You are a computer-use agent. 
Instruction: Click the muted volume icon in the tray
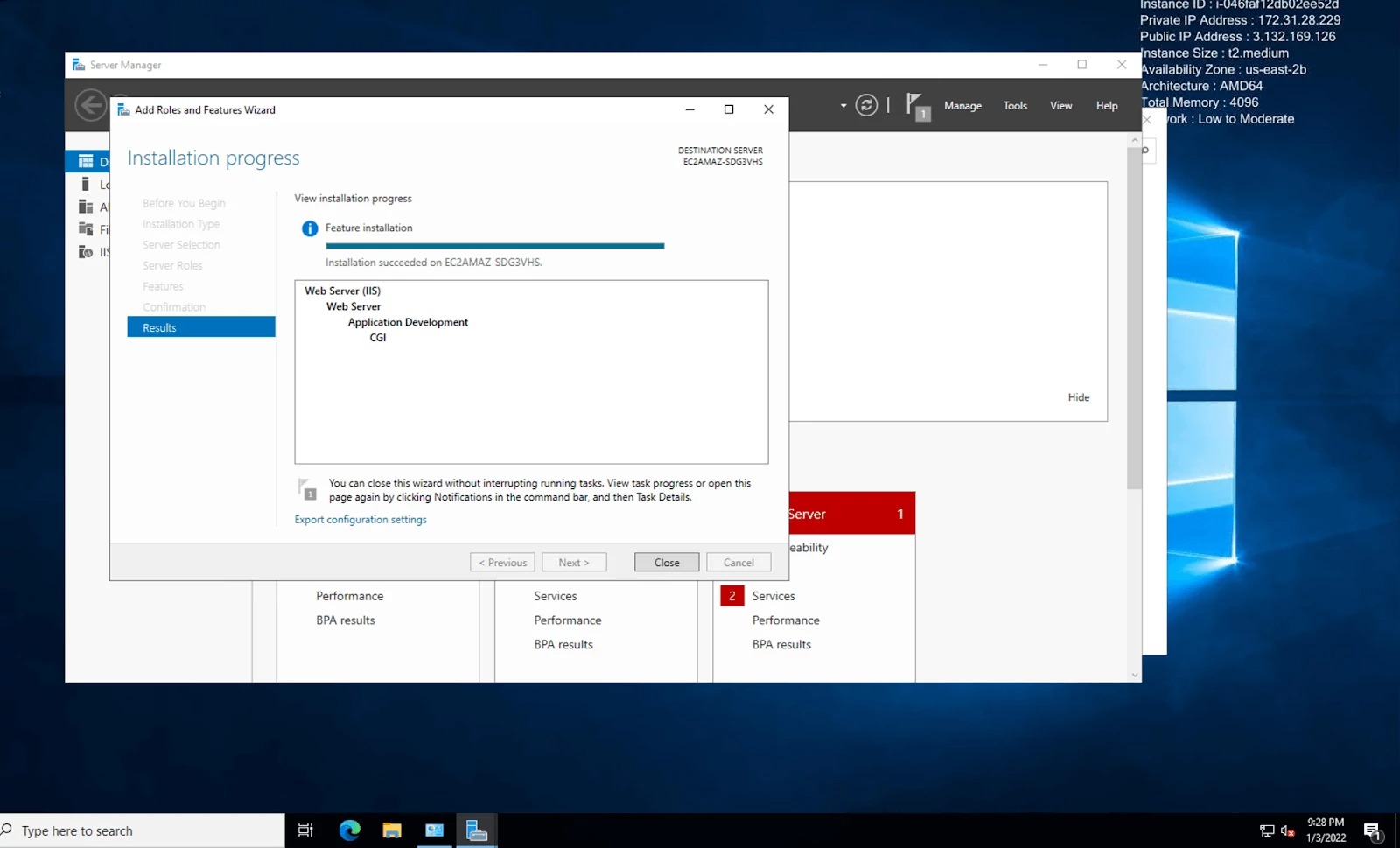1287,830
